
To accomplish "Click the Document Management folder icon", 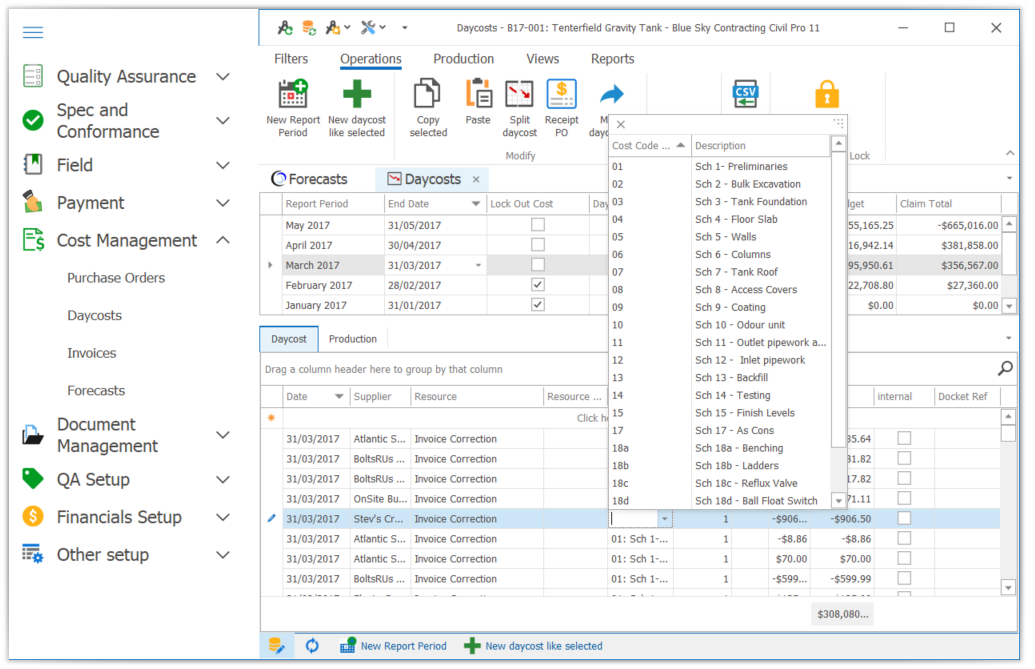I will (x=32, y=435).
